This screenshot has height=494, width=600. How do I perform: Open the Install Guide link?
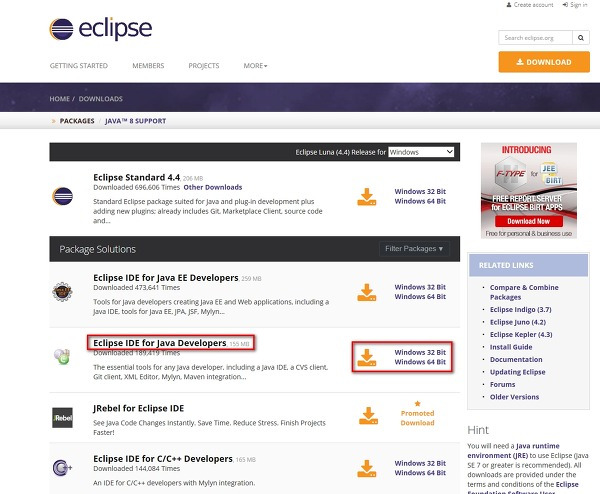tap(511, 347)
